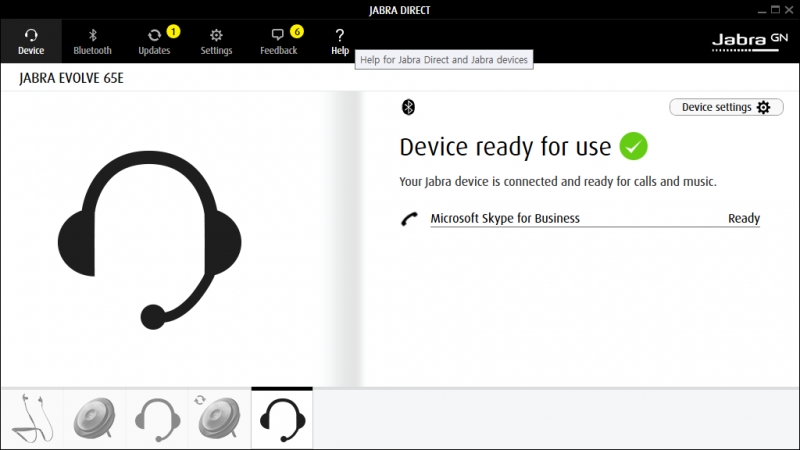This screenshot has height=450, width=800.
Task: Switch to the Bluetooth tab
Action: pyautogui.click(x=92, y=41)
